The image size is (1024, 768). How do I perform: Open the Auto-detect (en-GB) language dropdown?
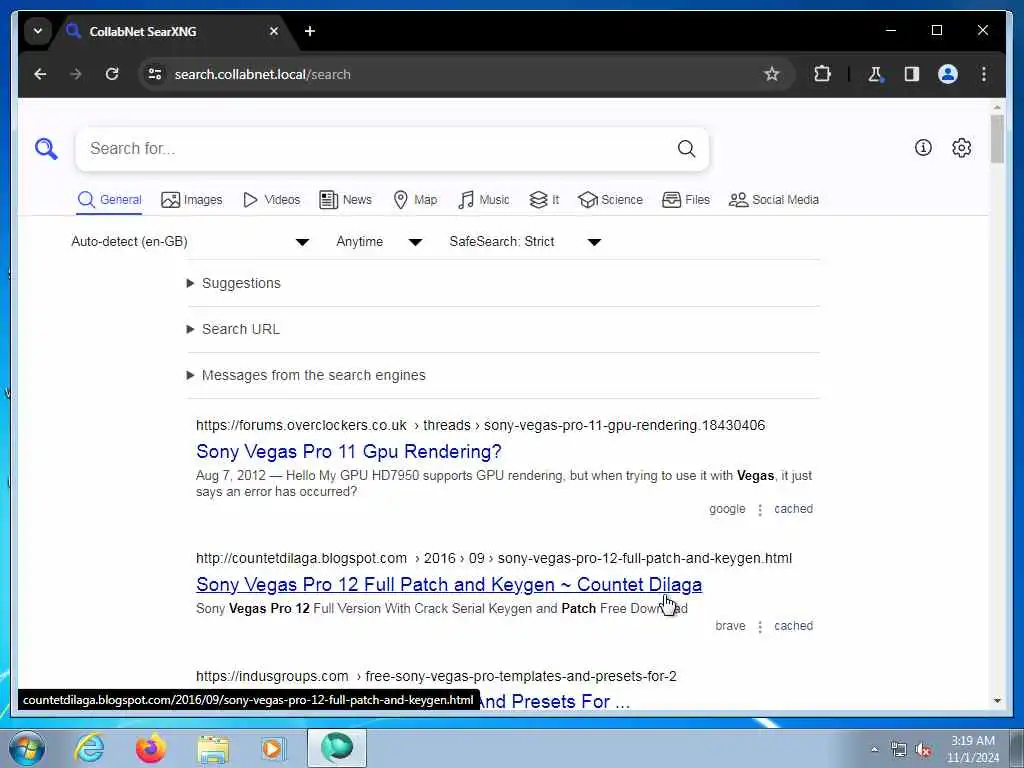190,242
